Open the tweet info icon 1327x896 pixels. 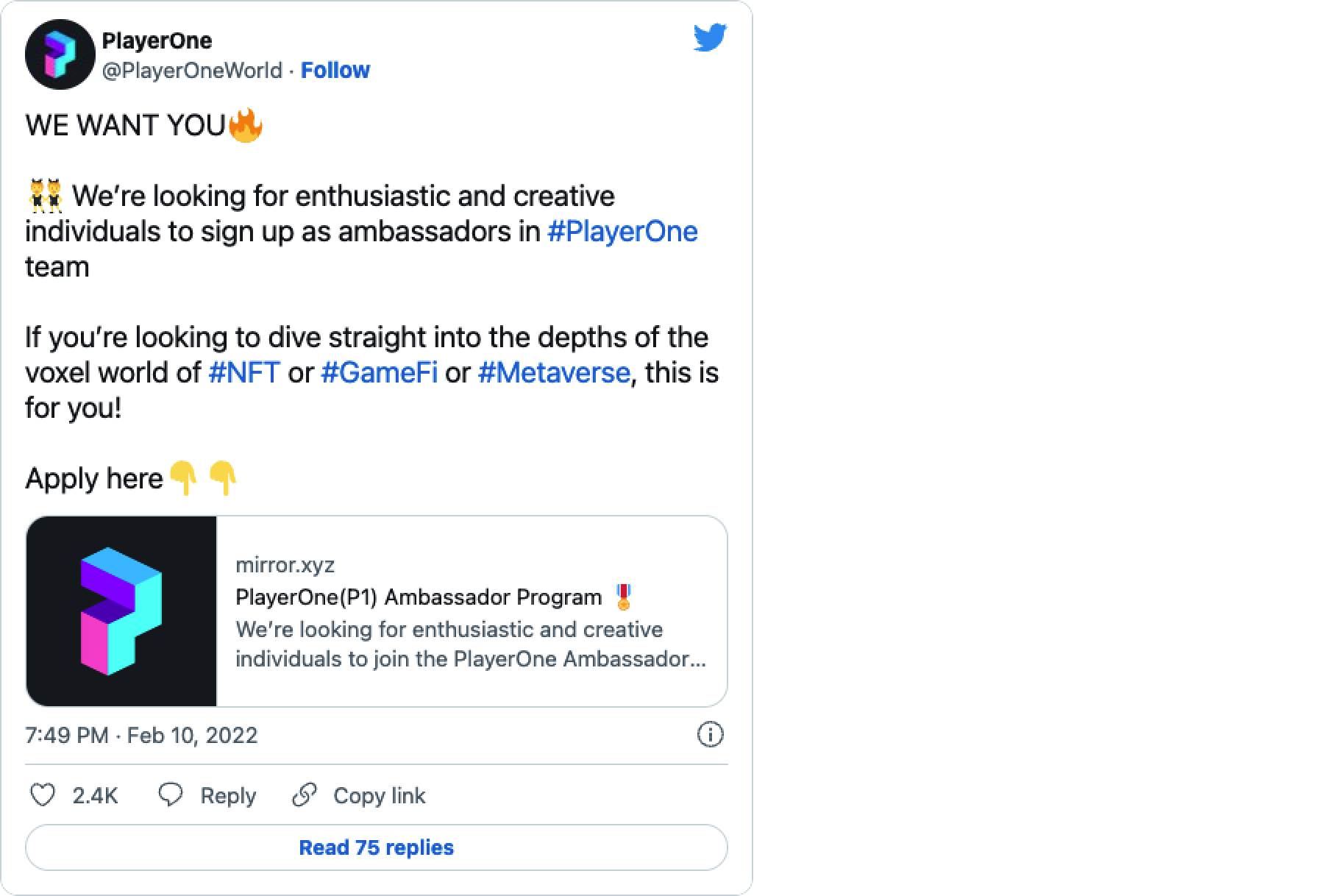[710, 734]
